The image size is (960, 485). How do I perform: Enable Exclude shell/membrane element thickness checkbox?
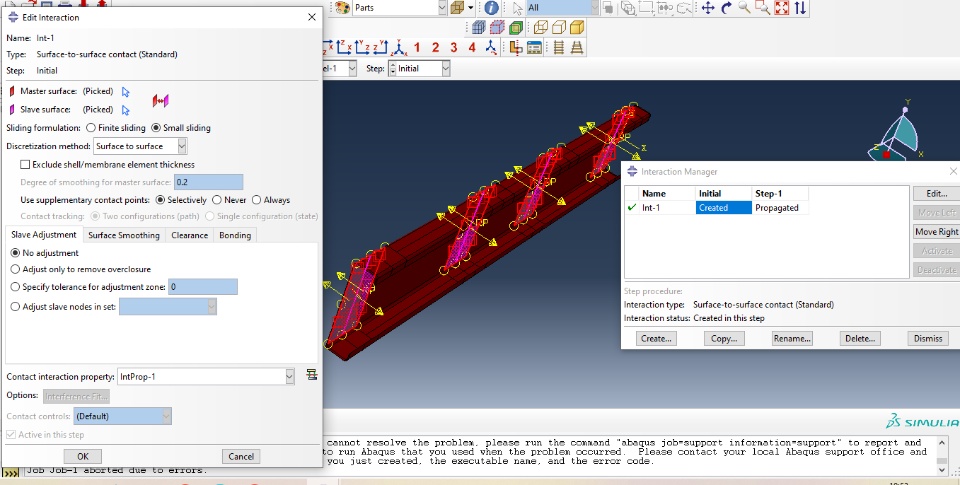(x=26, y=164)
